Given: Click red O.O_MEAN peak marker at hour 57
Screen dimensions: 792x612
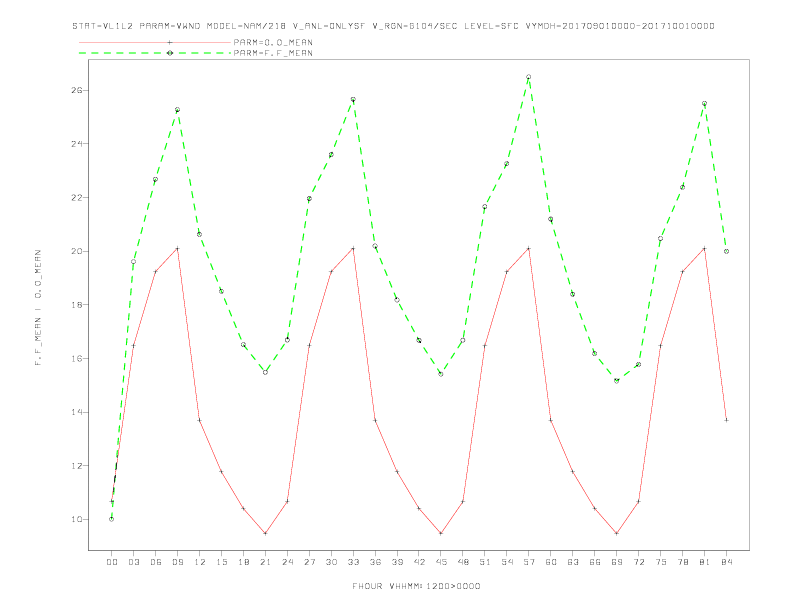Looking at the screenshot, I should coord(529,248).
